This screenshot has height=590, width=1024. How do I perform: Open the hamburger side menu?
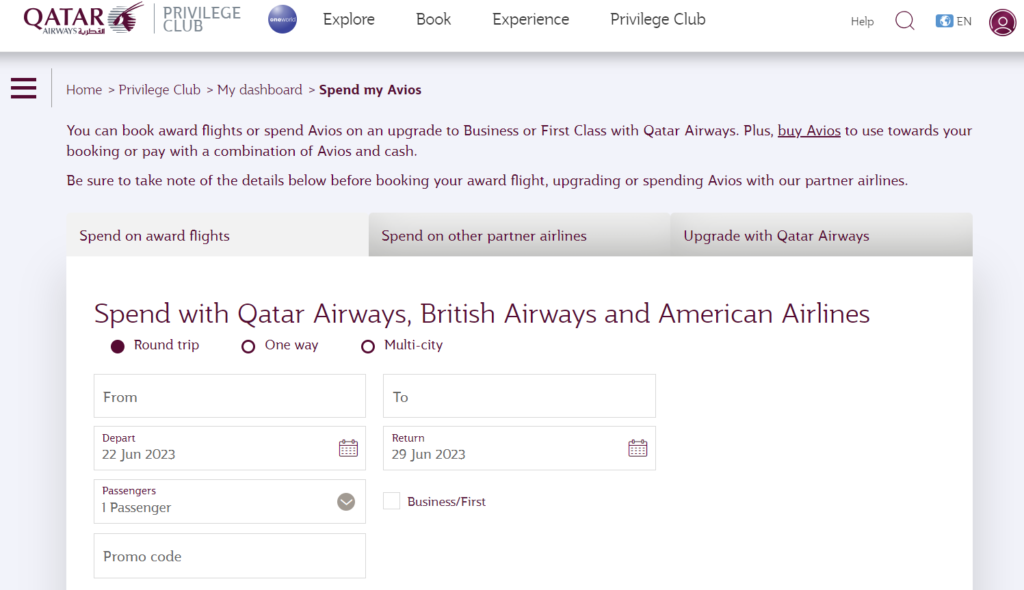tap(24, 88)
